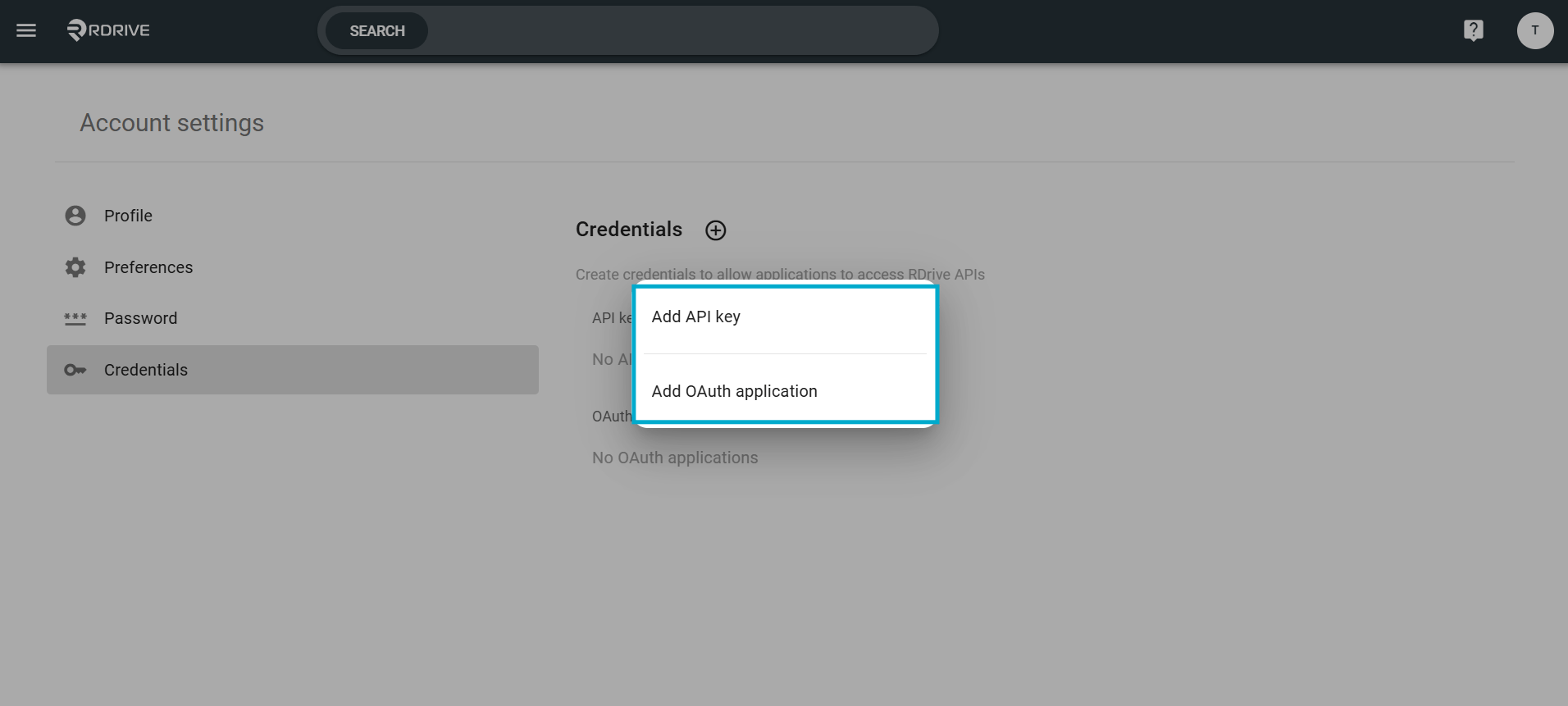Click the 'Create credentials to allow applications' description

[x=780, y=275]
